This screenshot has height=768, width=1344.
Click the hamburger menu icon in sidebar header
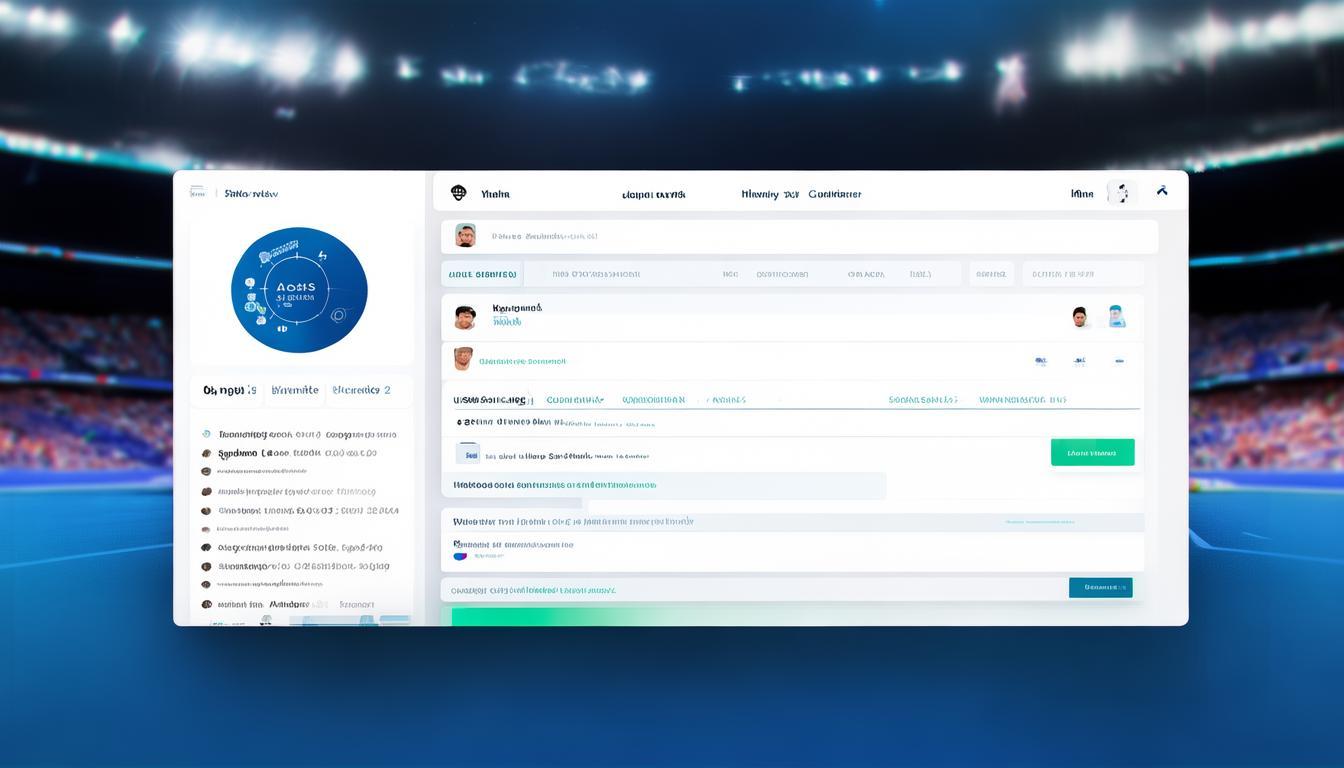[x=197, y=192]
